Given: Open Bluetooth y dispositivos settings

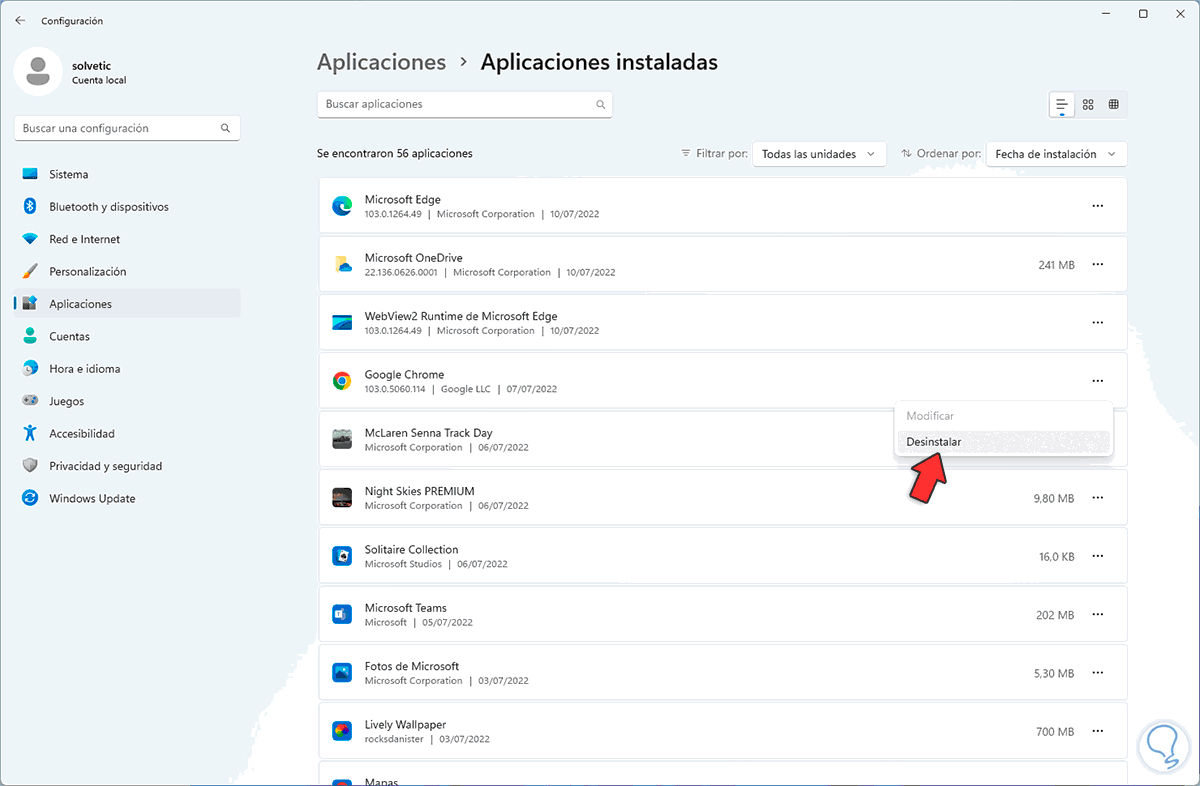Looking at the screenshot, I should [127, 206].
